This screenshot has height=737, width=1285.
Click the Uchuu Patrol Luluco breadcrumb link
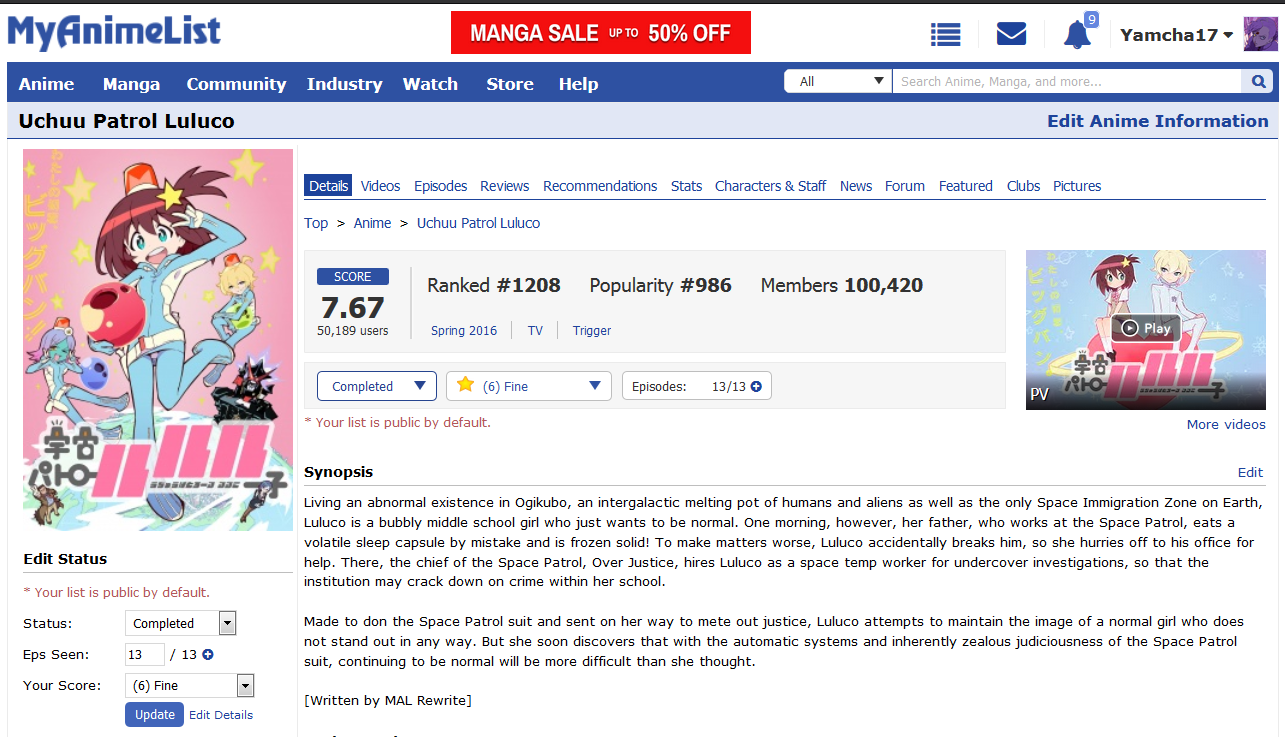[478, 223]
